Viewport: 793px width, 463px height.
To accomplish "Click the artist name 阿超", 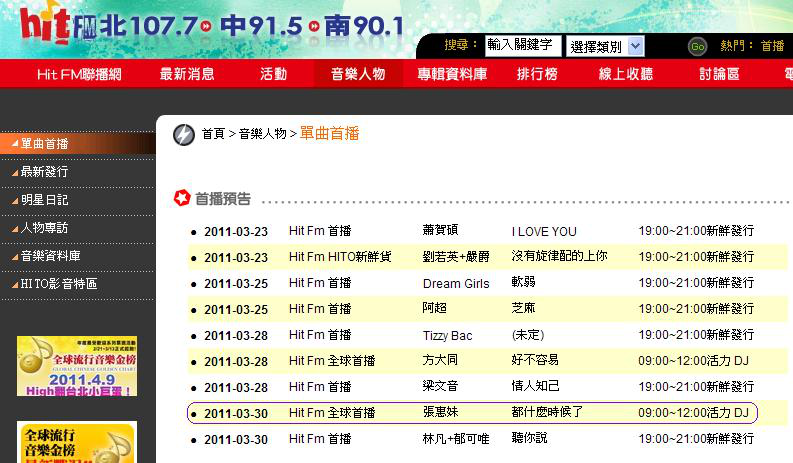I will point(434,308).
